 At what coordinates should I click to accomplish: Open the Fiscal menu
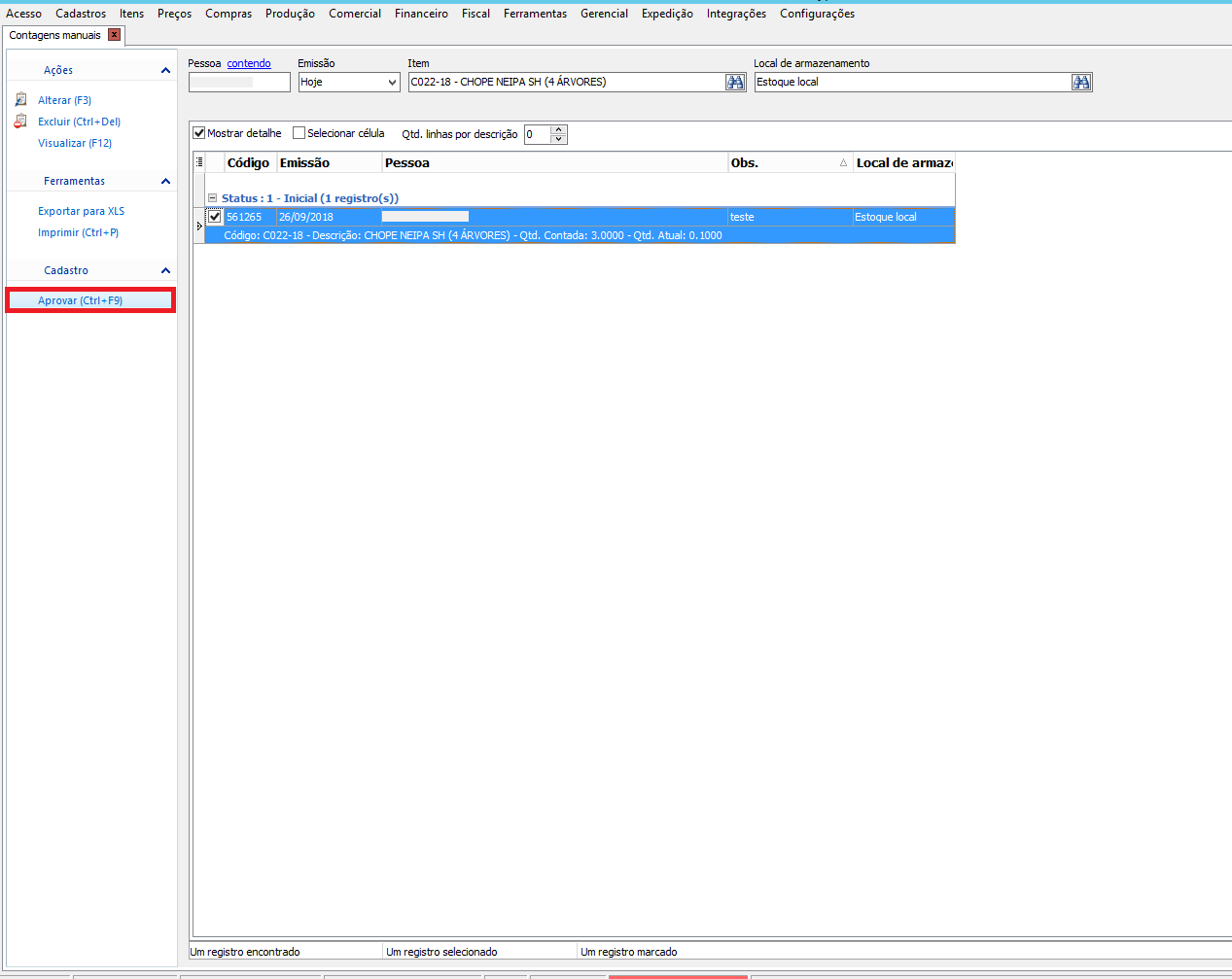(475, 14)
